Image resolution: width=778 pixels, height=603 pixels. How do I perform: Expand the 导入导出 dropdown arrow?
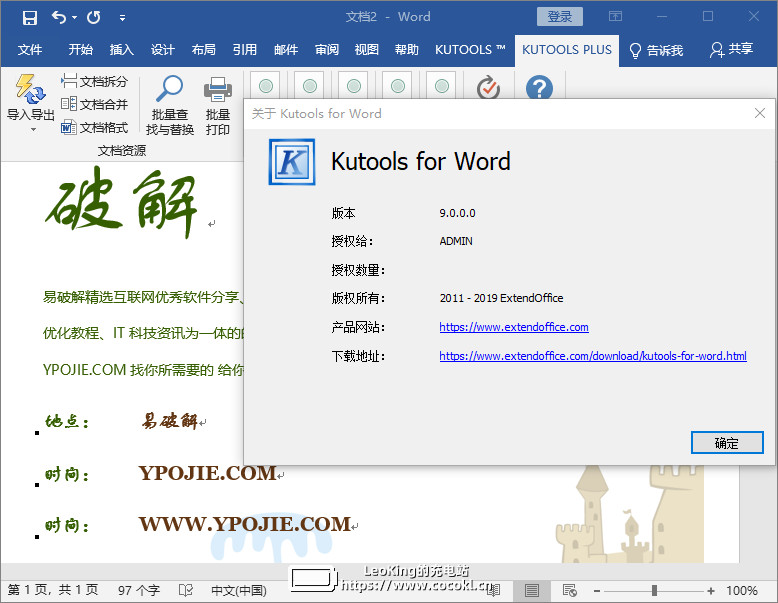[33, 130]
